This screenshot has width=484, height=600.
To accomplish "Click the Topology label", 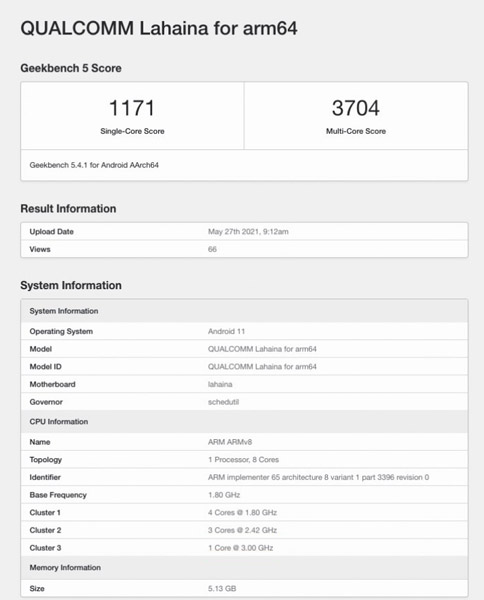I will pos(46,460).
